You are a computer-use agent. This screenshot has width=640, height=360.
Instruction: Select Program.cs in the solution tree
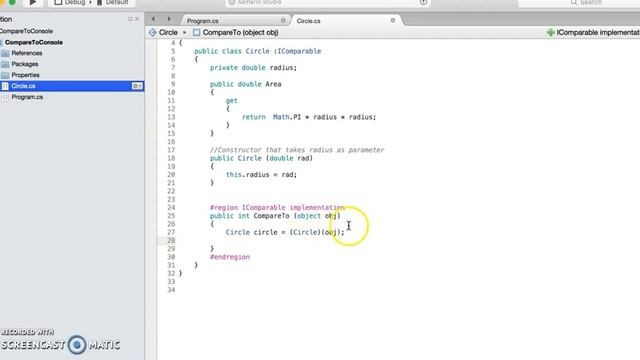click(x=27, y=97)
